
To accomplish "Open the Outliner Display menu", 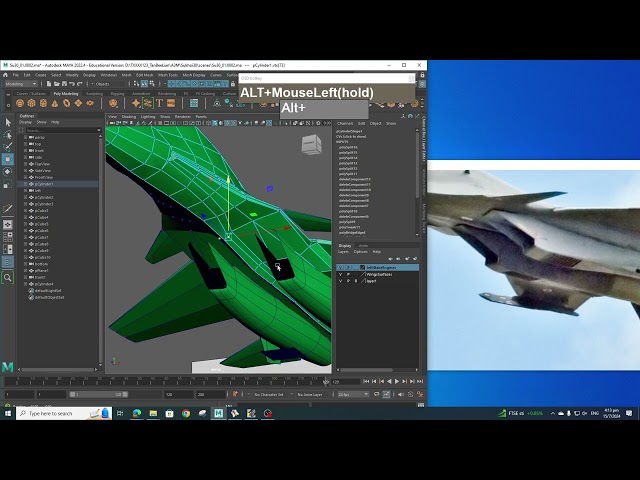I will pyautogui.click(x=25, y=122).
